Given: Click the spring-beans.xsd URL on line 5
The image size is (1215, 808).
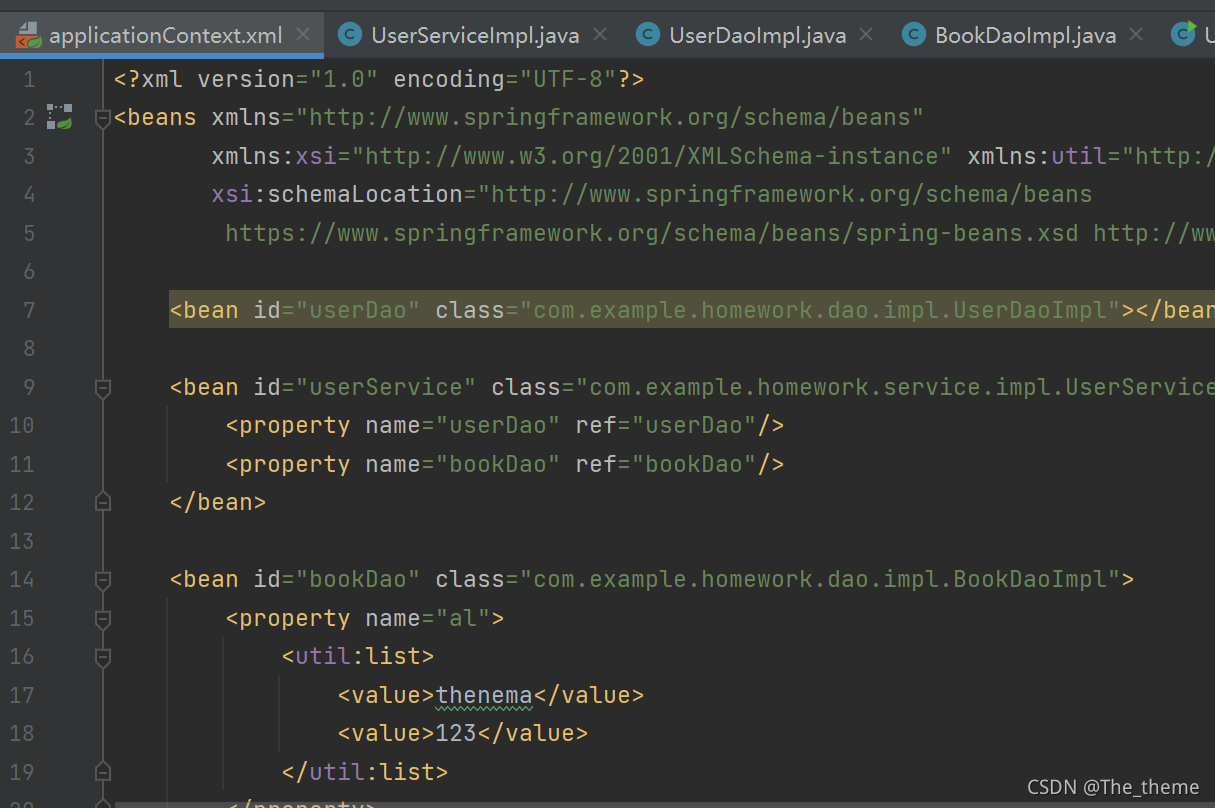Looking at the screenshot, I should 652,233.
